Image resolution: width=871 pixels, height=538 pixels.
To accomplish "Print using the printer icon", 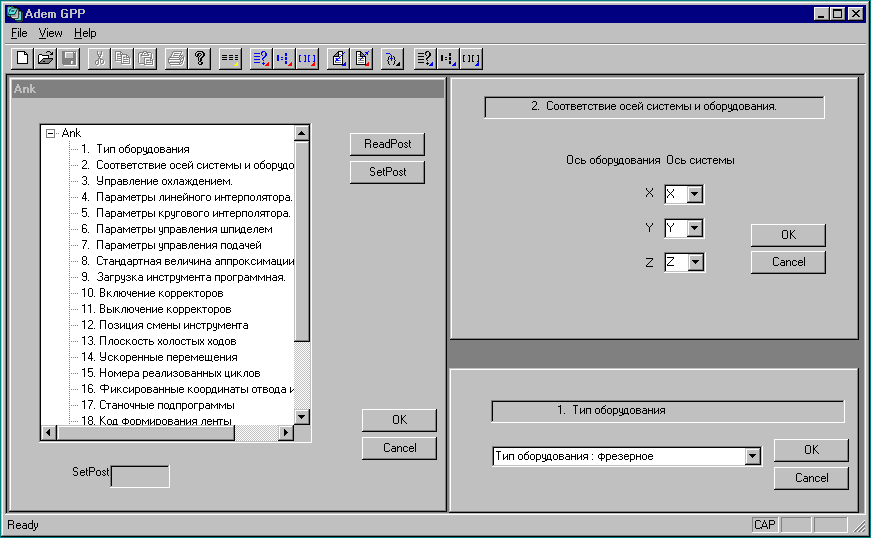I will coord(176,58).
